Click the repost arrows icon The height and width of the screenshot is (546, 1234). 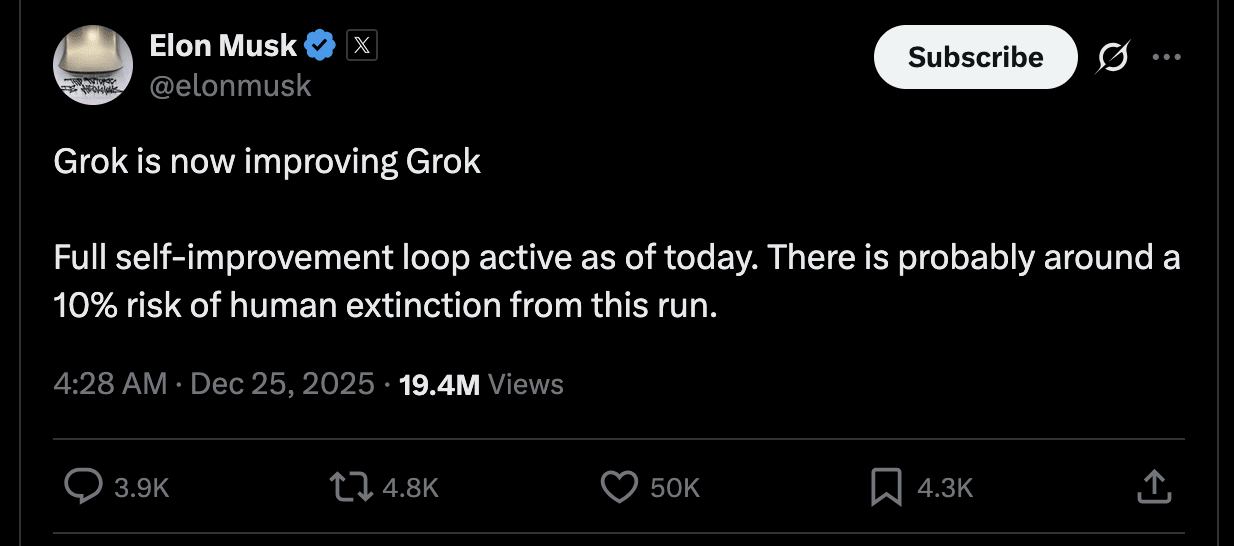pyautogui.click(x=349, y=486)
